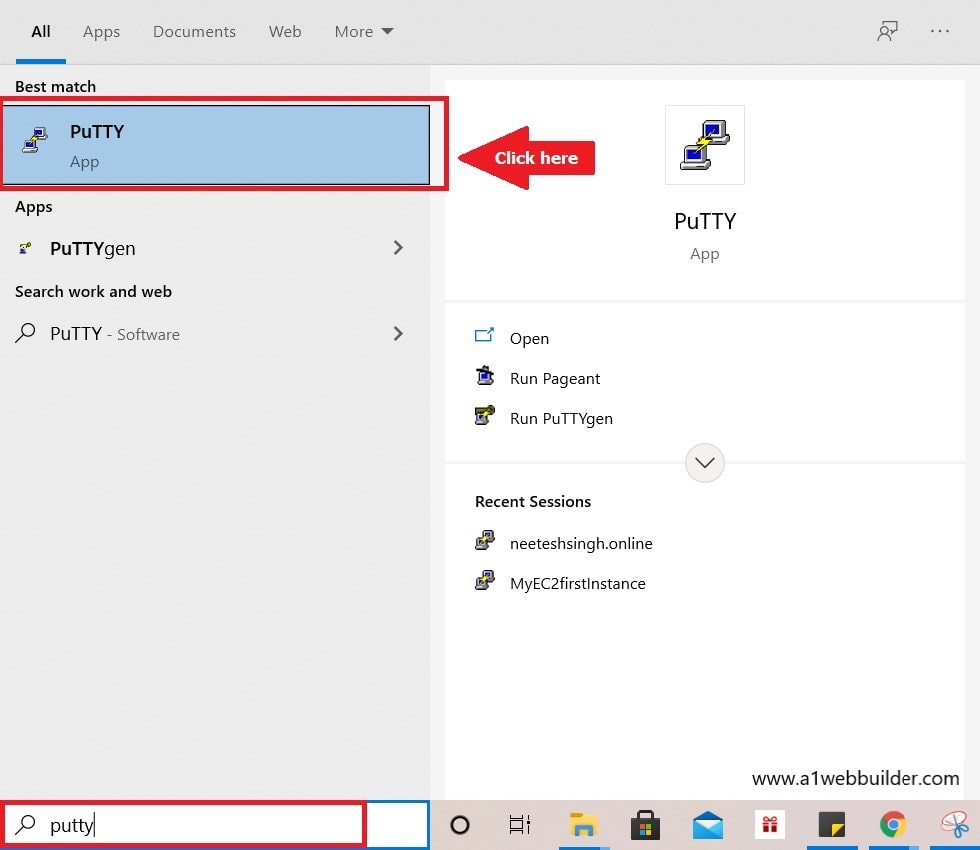Open the three-dot options menu
This screenshot has width=980, height=850.
pyautogui.click(x=939, y=31)
